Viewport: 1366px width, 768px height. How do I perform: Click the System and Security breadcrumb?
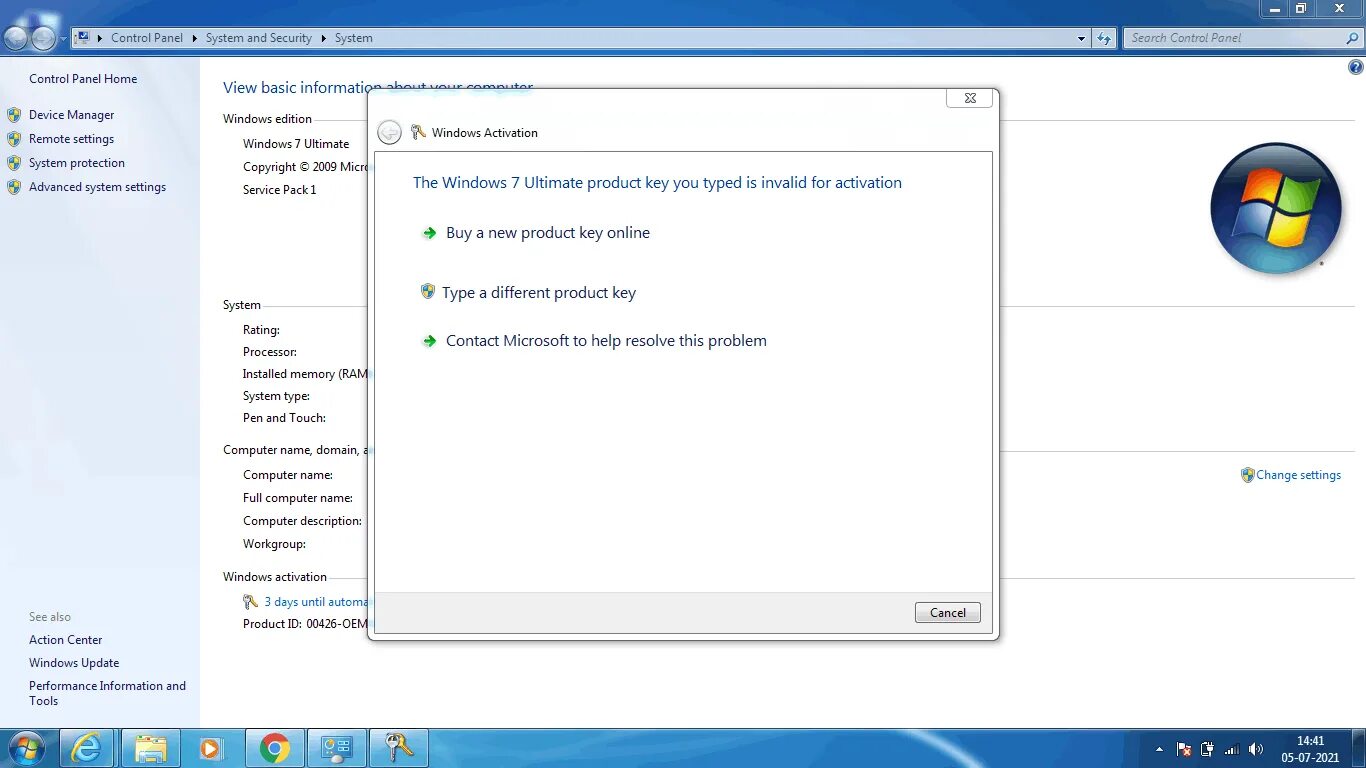click(259, 38)
